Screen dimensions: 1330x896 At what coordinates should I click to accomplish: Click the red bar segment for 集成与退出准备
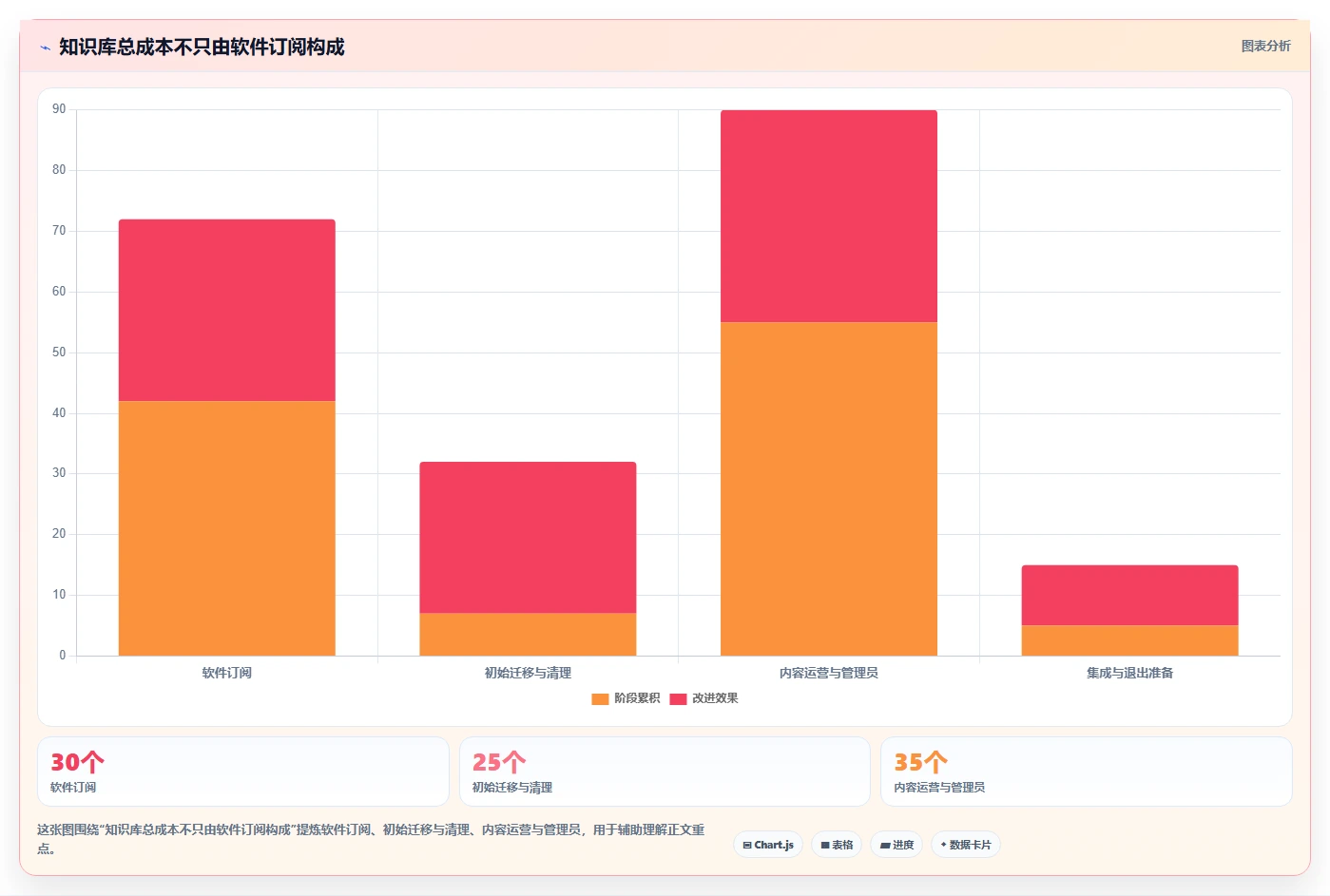coord(1129,595)
